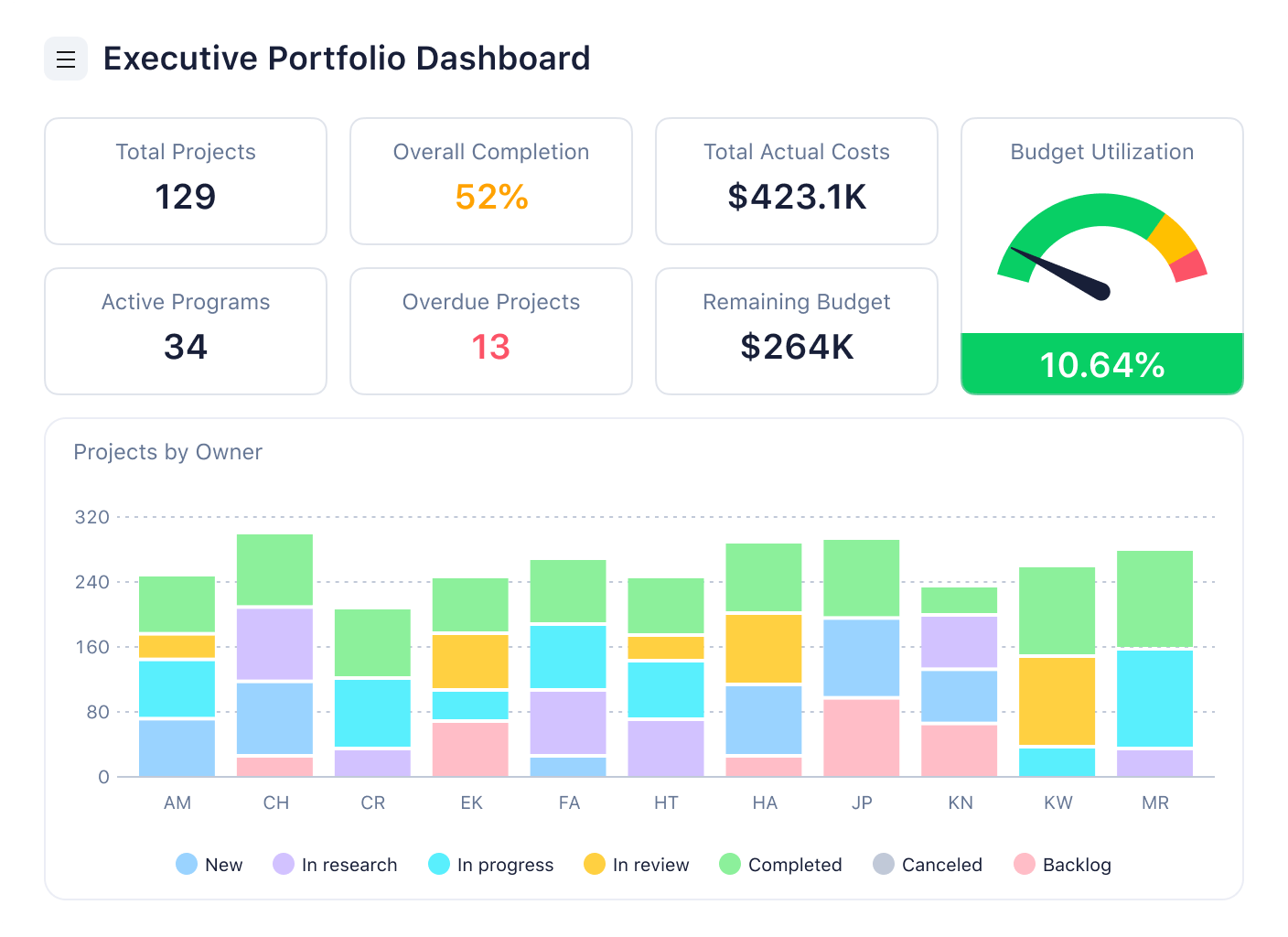The height and width of the screenshot is (937, 1288).
Task: Select the green Completed segment for CH
Action: click(x=274, y=569)
